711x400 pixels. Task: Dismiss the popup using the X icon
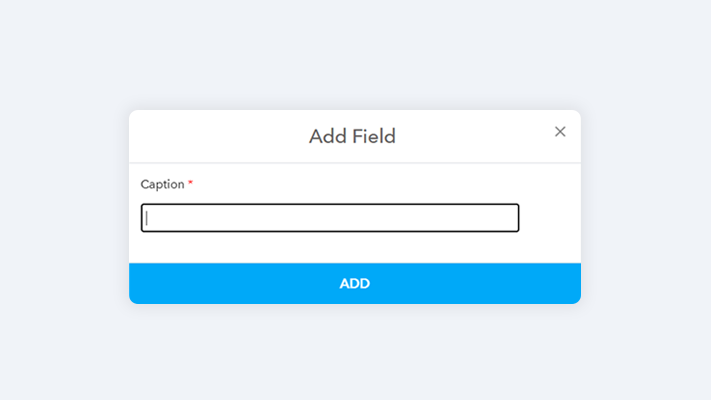[560, 131]
